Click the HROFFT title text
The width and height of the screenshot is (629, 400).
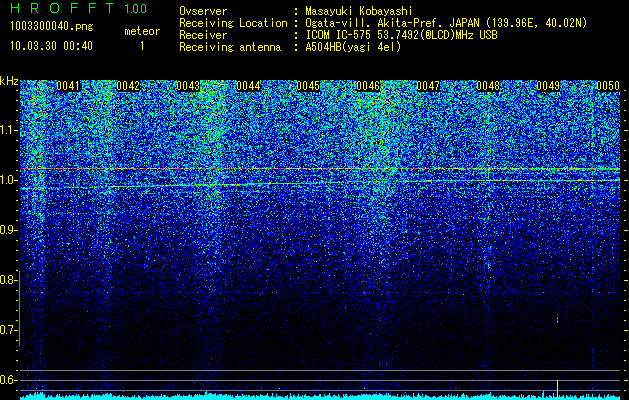click(62, 8)
